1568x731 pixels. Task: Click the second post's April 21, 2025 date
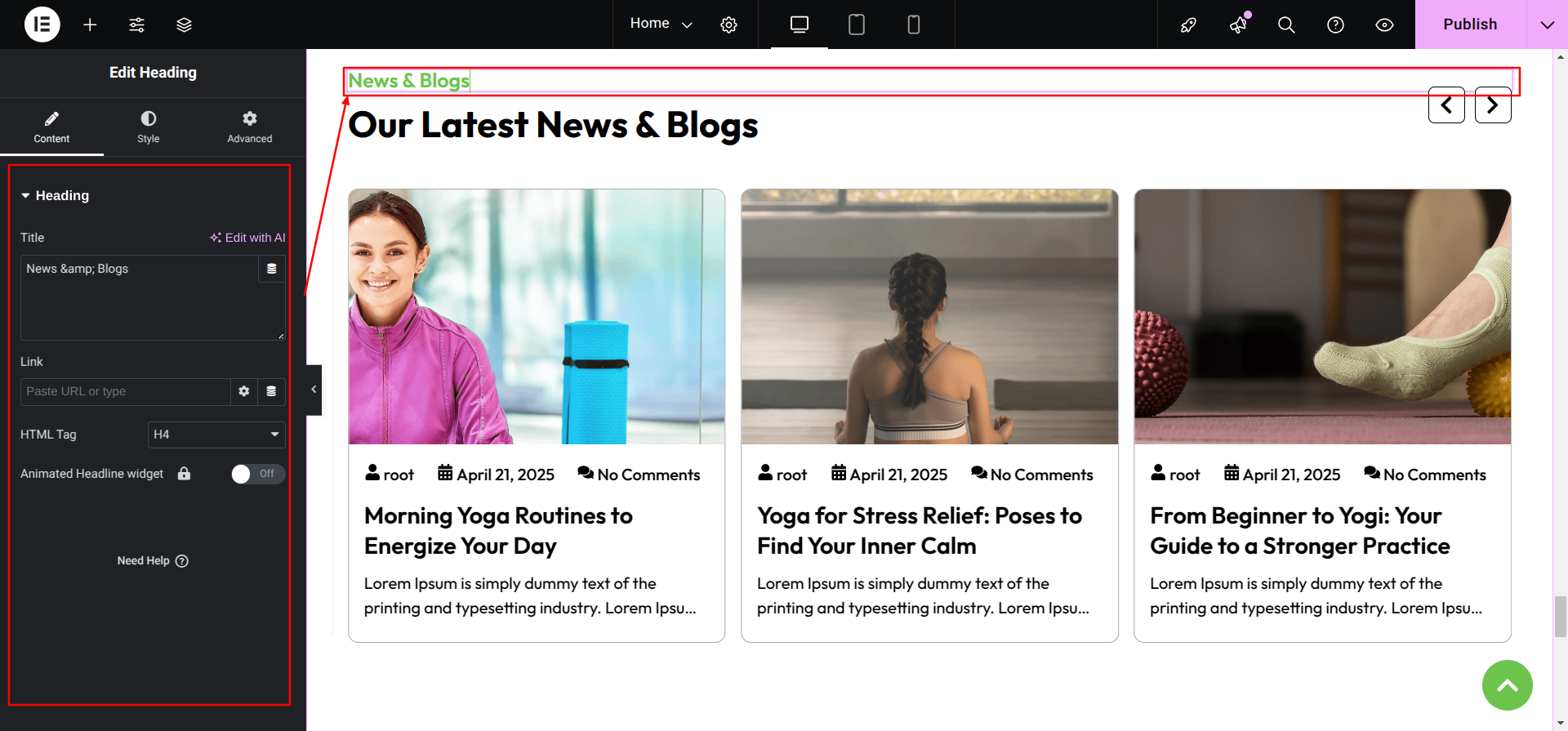coord(898,475)
